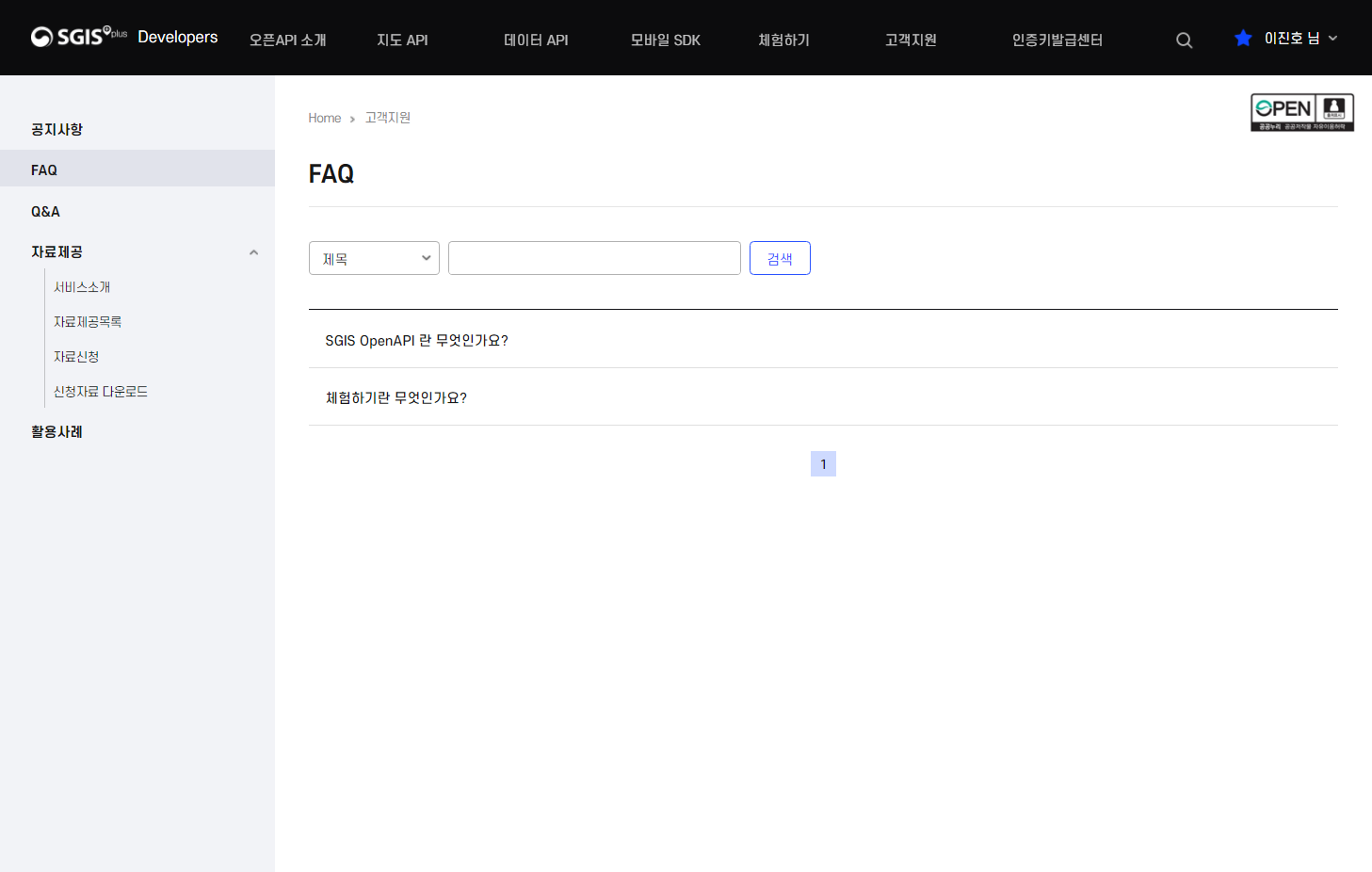The height and width of the screenshot is (872, 1372).
Task: Expand the 'SGIS OpenAPI 란 무엇인가요?' FAQ entry
Action: click(417, 340)
